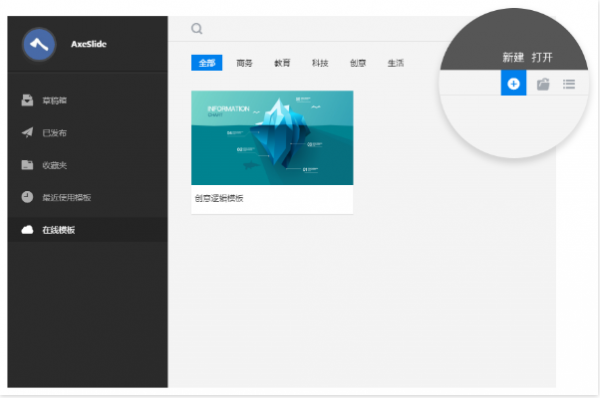
Task: Switch to the 生活 category tab
Action: coord(396,63)
